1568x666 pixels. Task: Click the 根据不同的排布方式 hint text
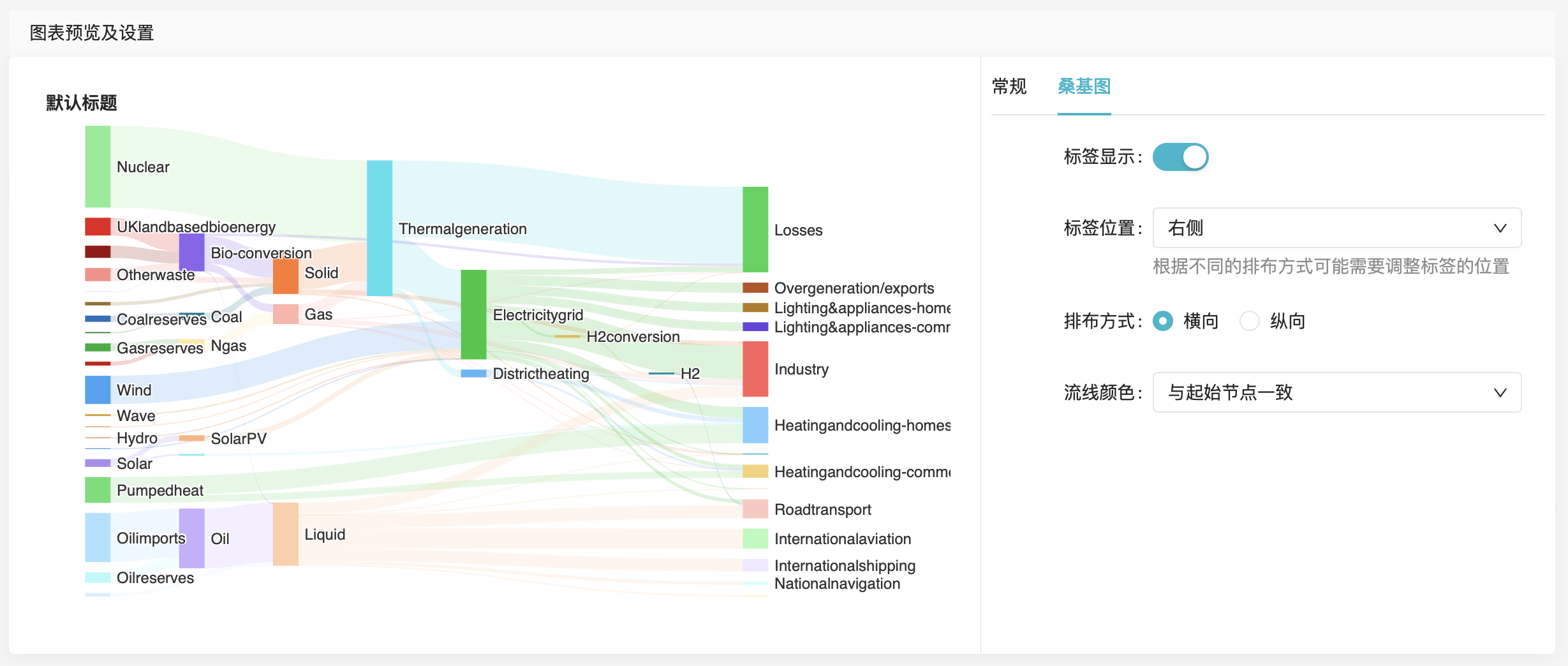click(1331, 266)
